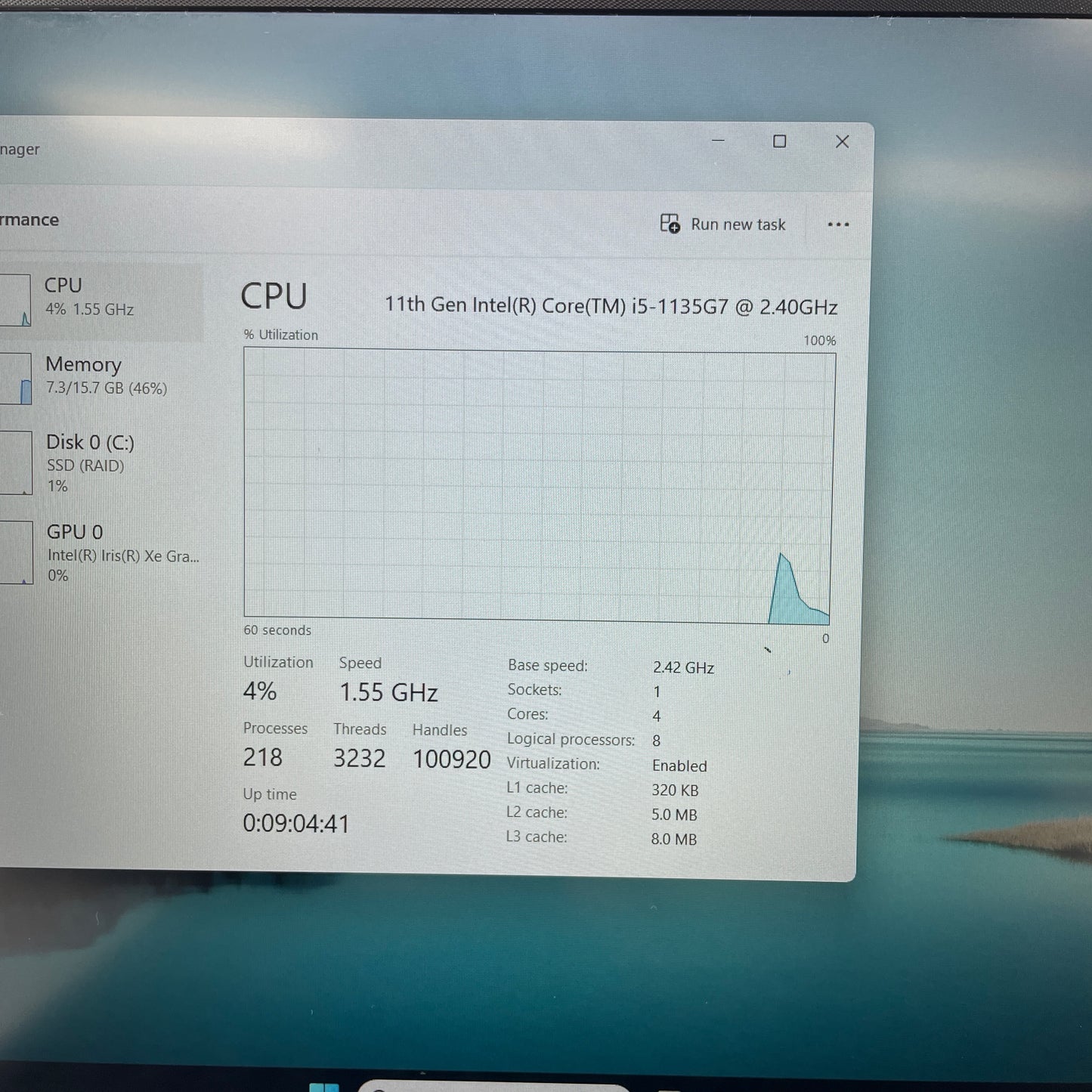Click the Up time value 0:09:04:41
Viewport: 1092px width, 1092px height.
(296, 823)
